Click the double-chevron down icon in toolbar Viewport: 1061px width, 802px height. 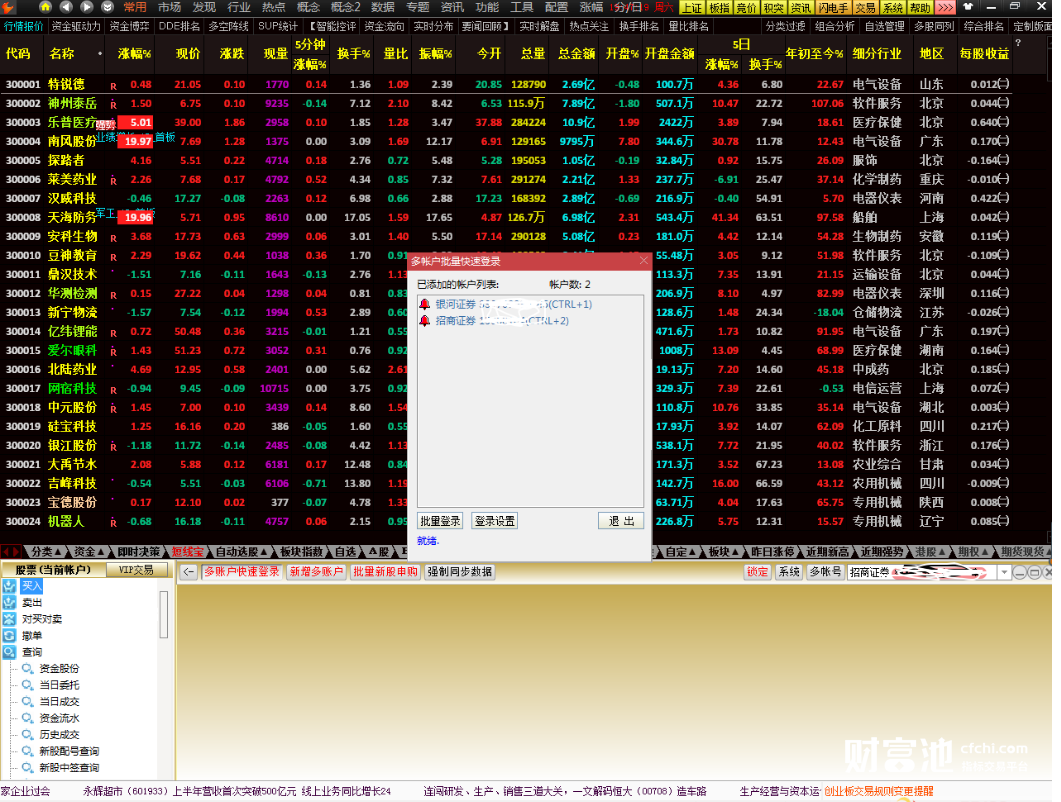[108, 7]
